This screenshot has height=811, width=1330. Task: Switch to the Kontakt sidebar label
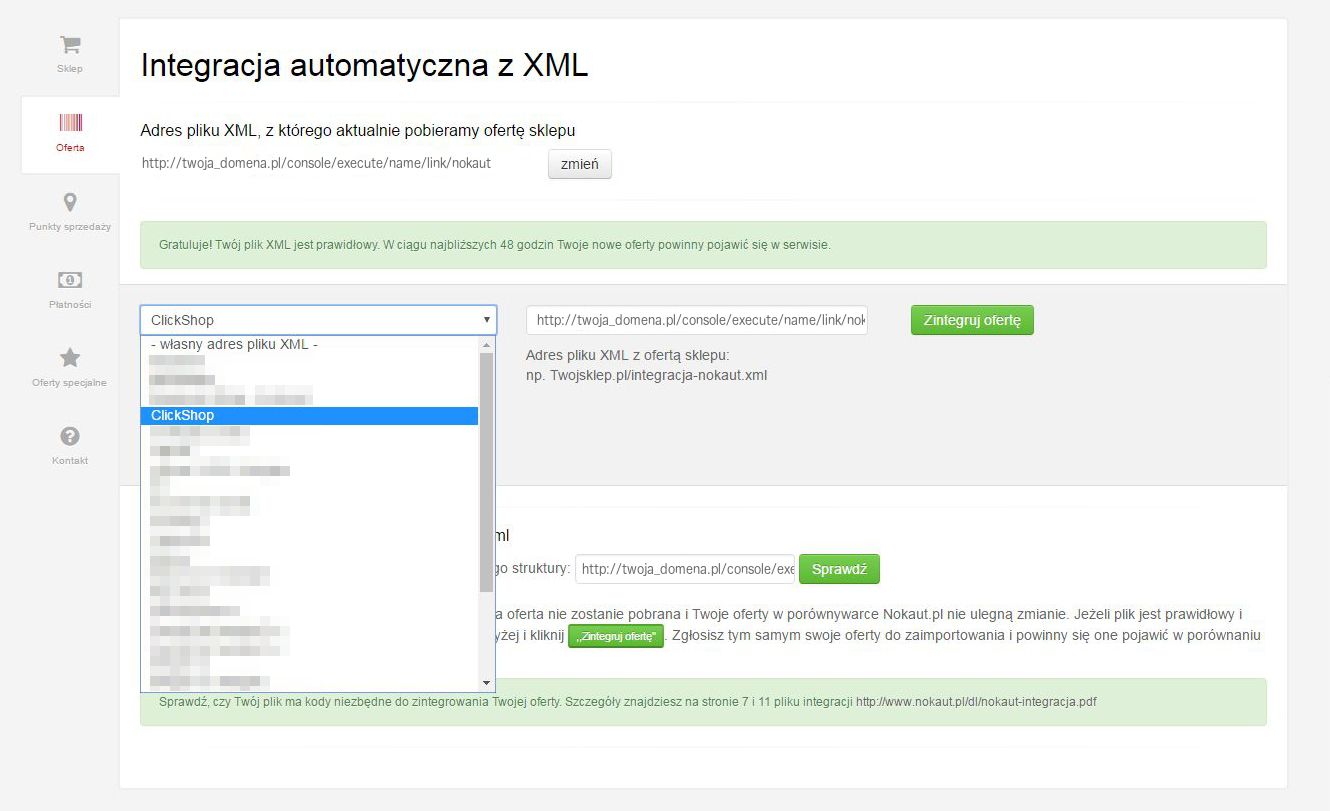(70, 461)
